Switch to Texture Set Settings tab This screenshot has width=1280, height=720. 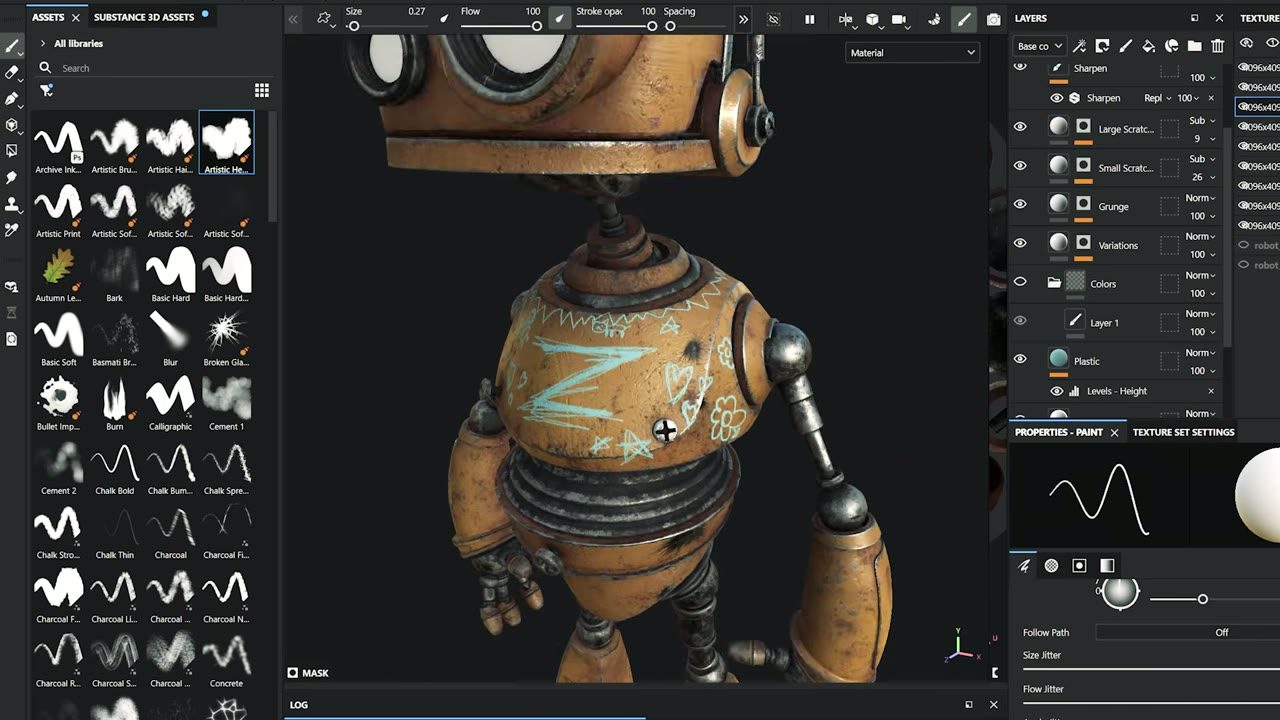pos(1184,432)
